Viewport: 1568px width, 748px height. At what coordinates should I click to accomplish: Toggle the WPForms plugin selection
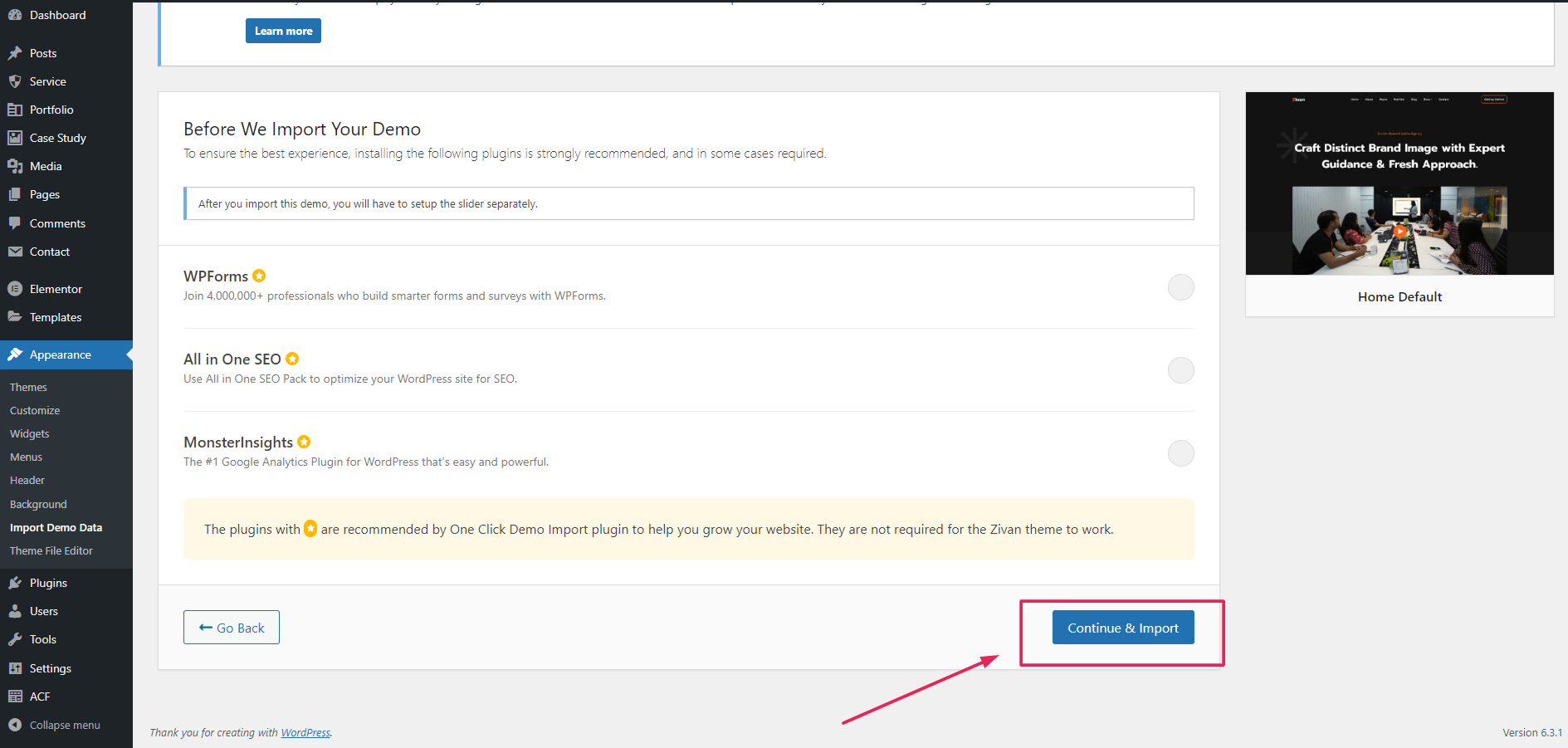(x=1180, y=287)
